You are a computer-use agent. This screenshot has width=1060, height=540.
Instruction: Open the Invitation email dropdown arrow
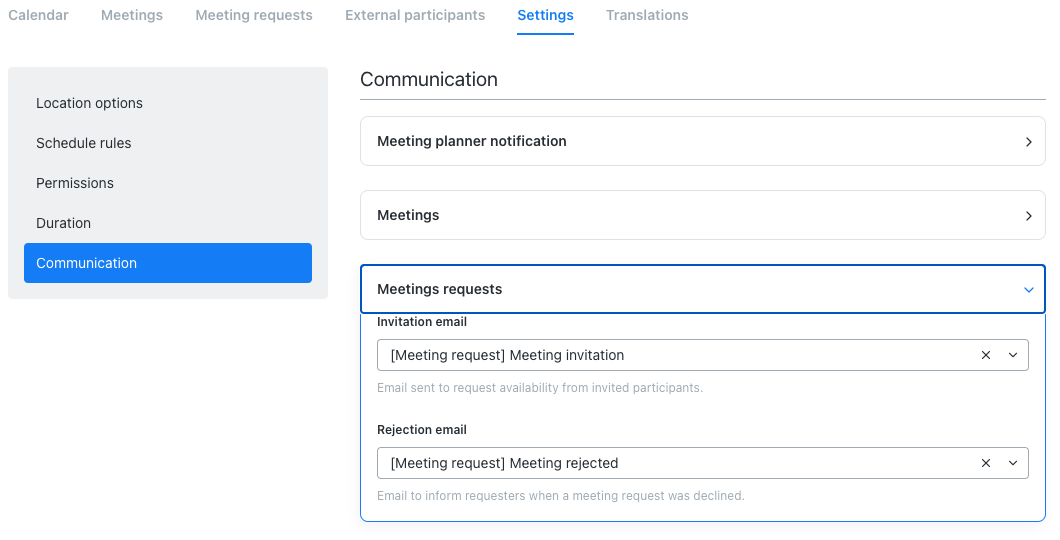1012,355
